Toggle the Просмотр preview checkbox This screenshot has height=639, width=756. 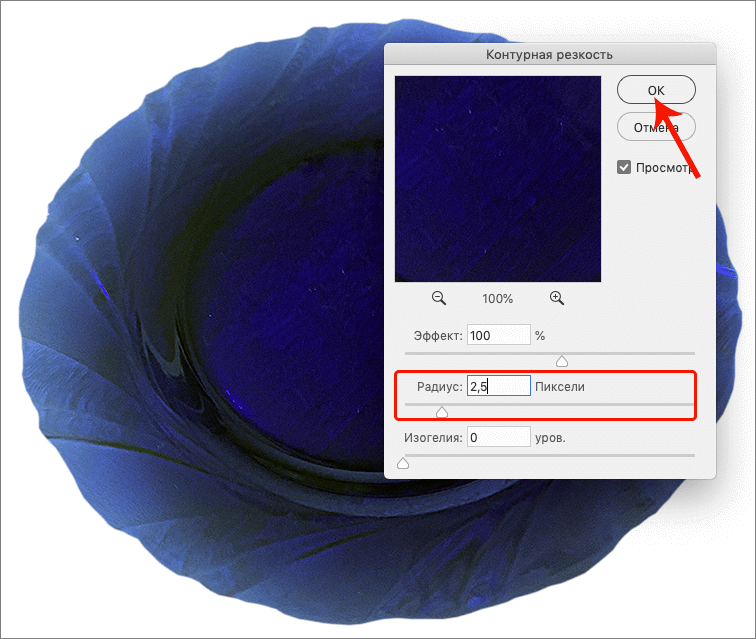tap(624, 167)
